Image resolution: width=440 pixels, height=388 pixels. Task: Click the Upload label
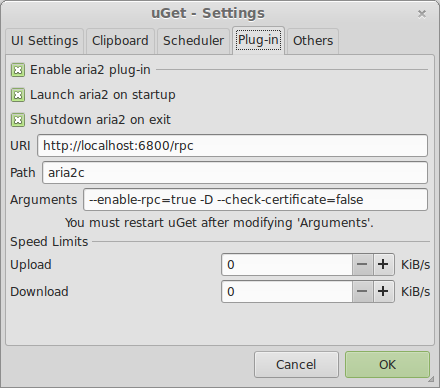pos(31,265)
